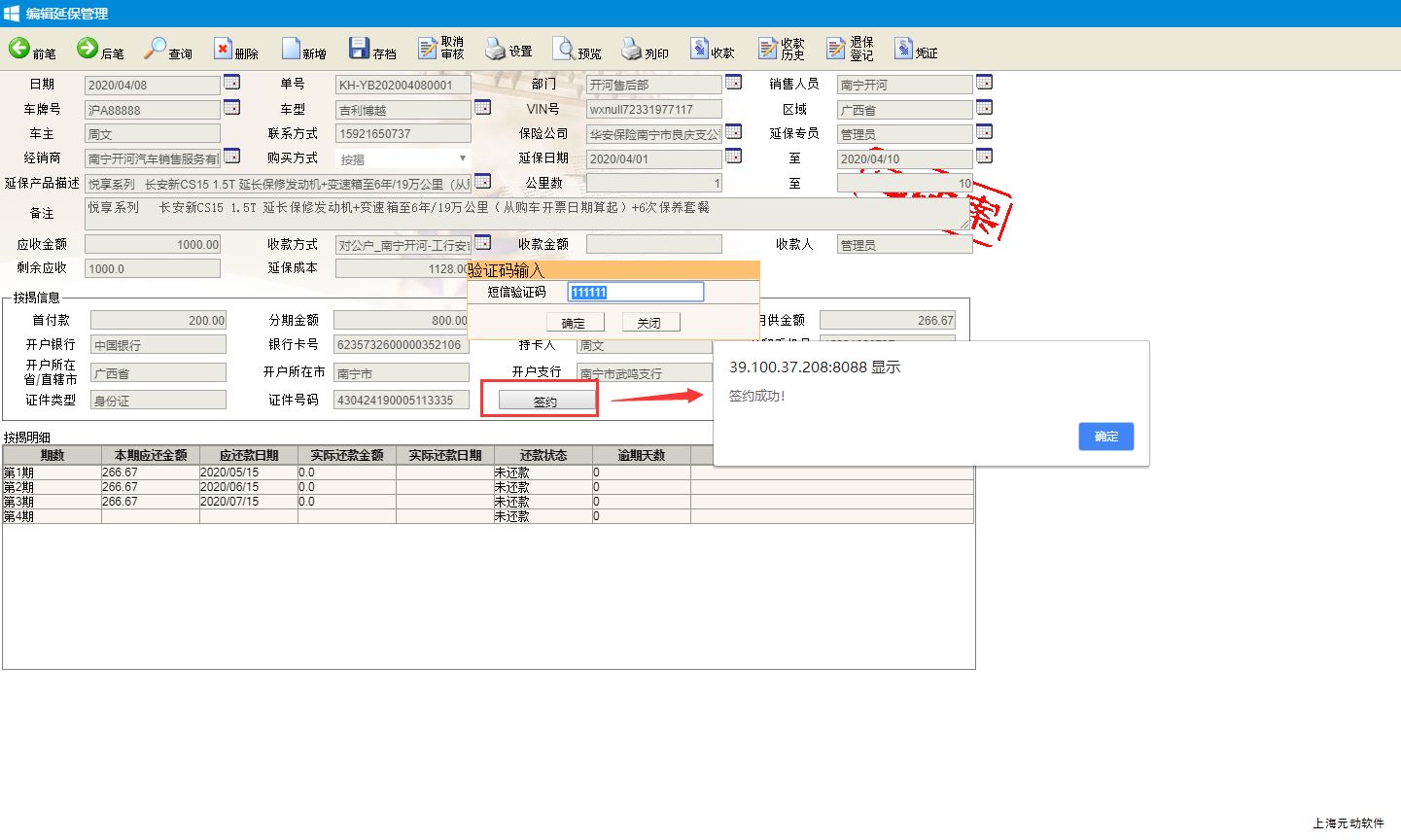Click 确定 in 验证码输入 dialog
The height and width of the screenshot is (840, 1401).
(x=574, y=323)
